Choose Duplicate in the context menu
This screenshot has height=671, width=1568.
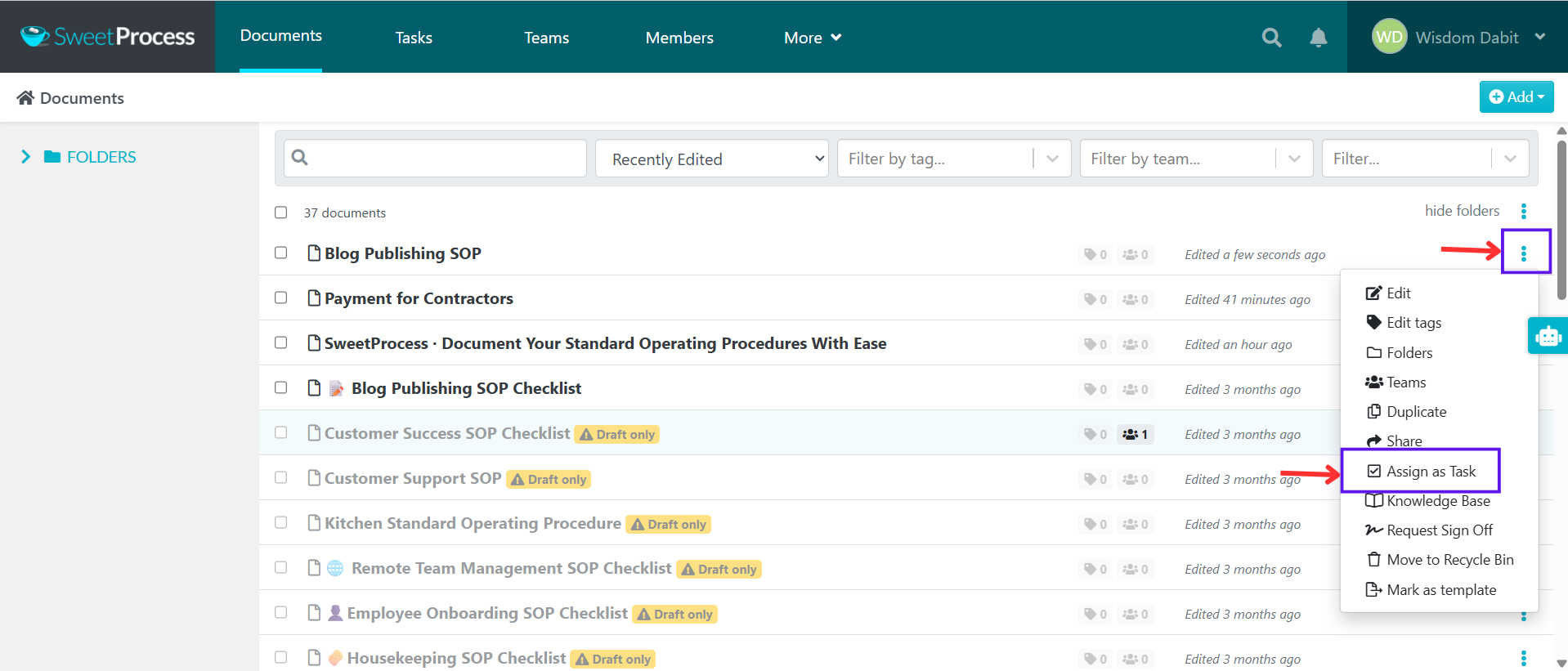[x=1406, y=412]
